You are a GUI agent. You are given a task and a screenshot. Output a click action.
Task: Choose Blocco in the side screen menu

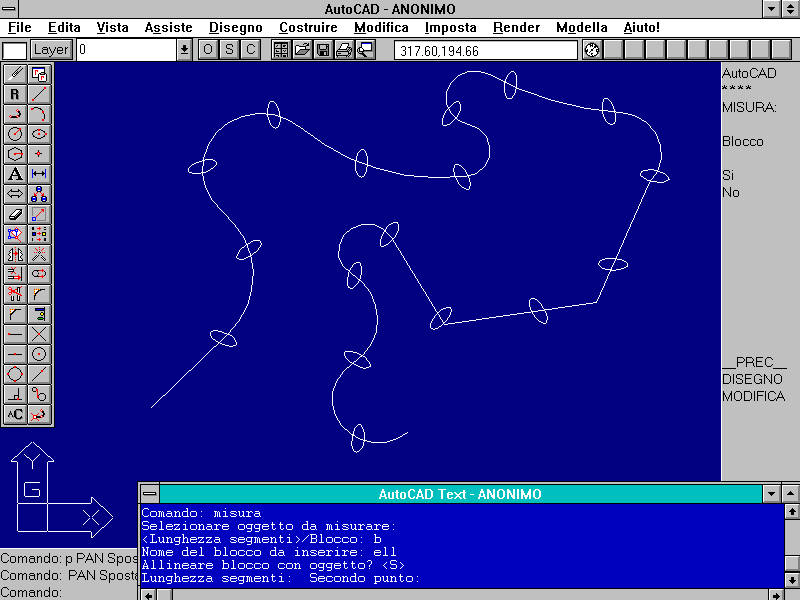[x=743, y=141]
